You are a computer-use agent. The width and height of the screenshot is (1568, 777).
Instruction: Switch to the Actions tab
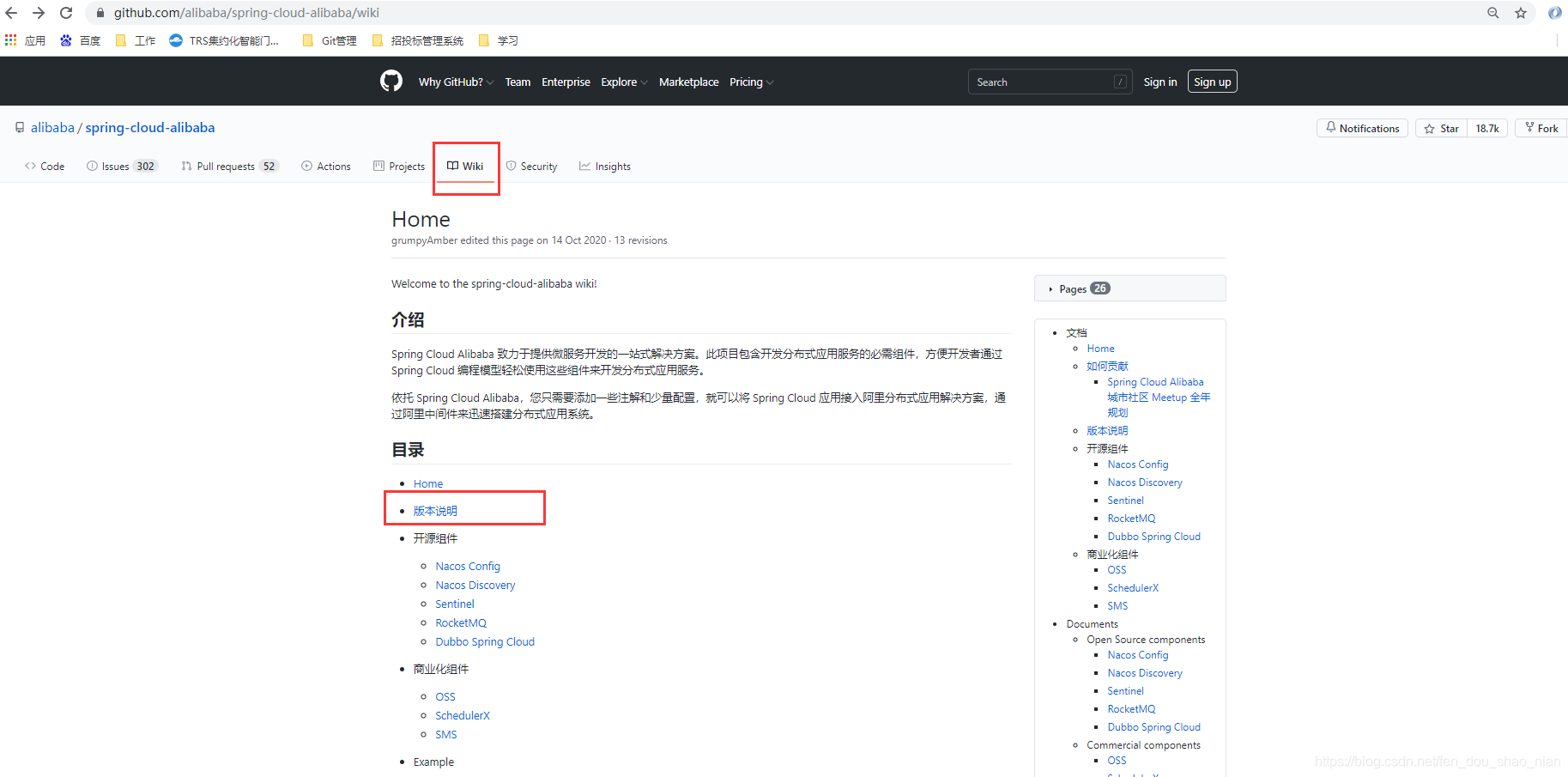[x=326, y=167]
